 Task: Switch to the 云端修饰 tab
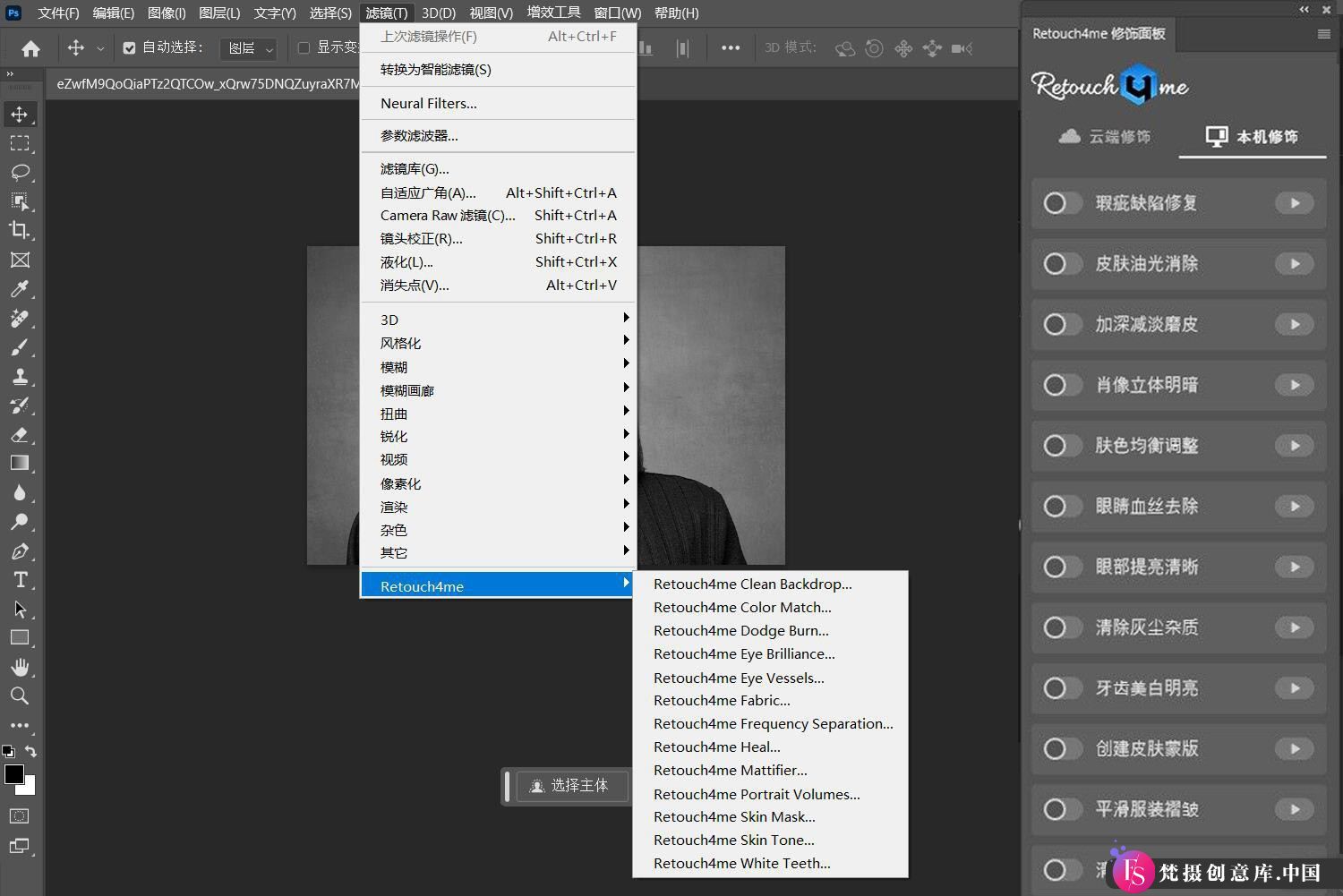(x=1105, y=137)
